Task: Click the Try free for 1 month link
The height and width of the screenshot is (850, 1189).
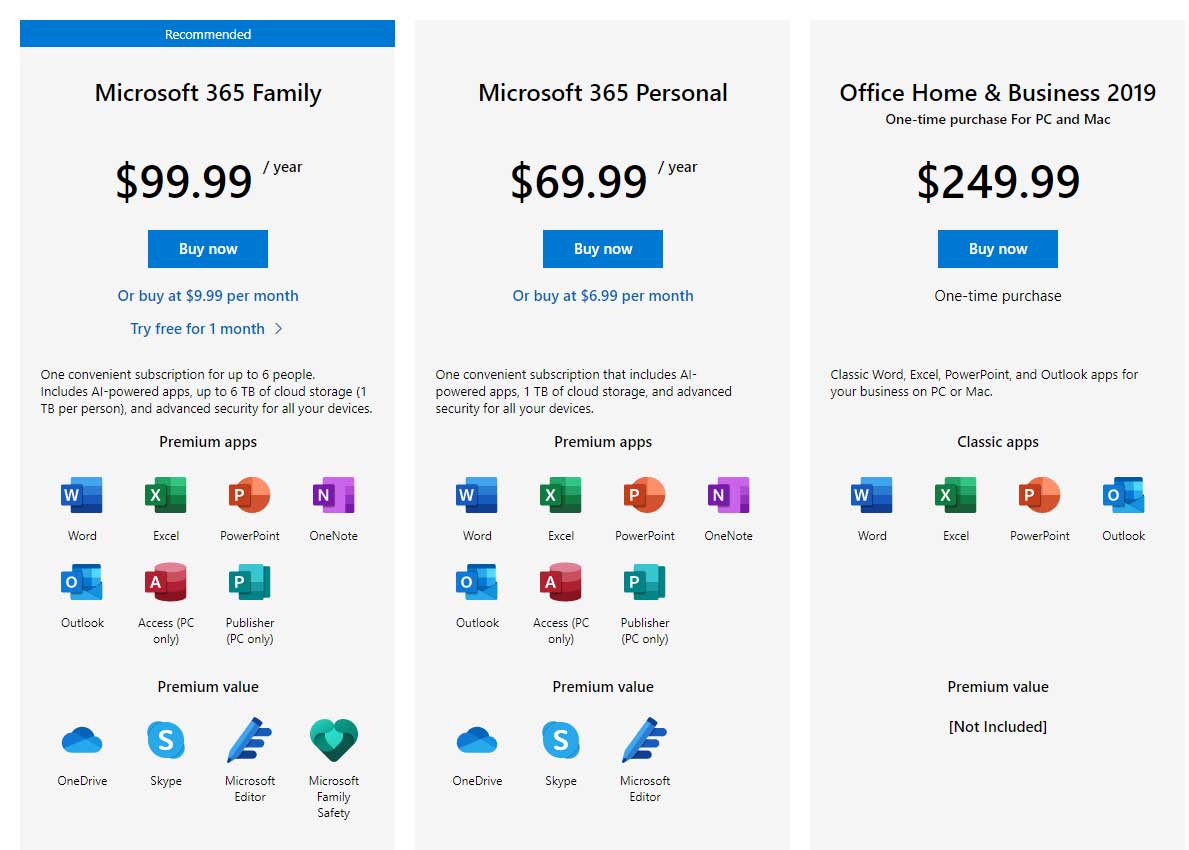Action: (197, 328)
